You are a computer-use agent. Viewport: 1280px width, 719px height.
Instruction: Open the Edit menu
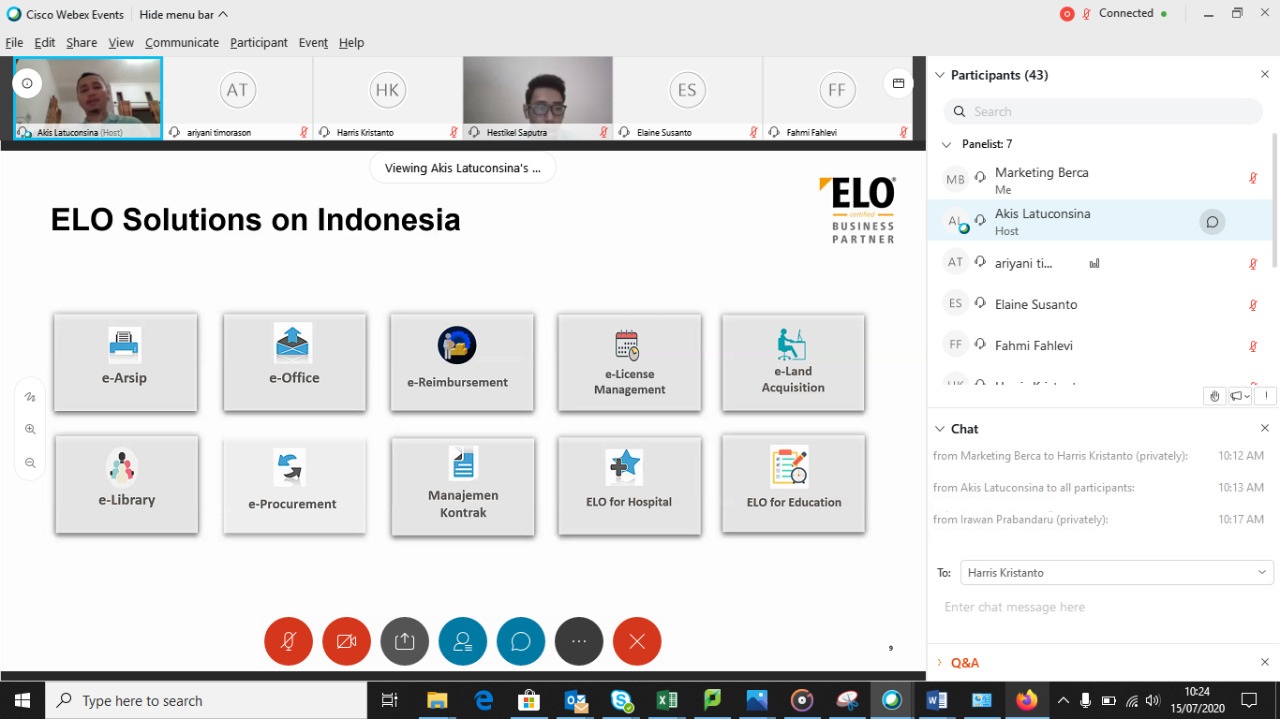pos(45,43)
